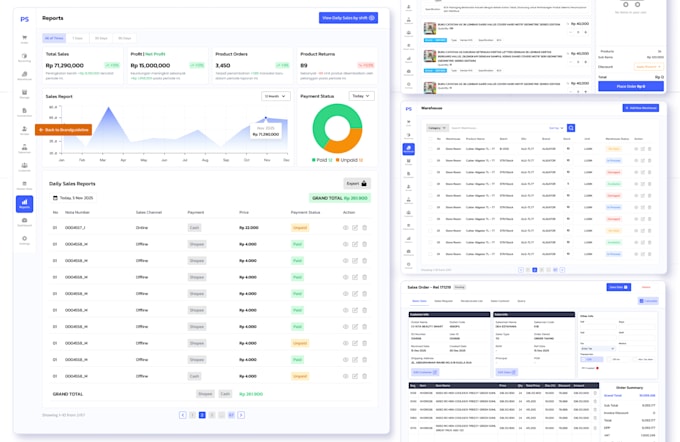Viewport: 680px width, 442px height.
Task: Click View Daily Sales by shift button
Action: [x=348, y=18]
